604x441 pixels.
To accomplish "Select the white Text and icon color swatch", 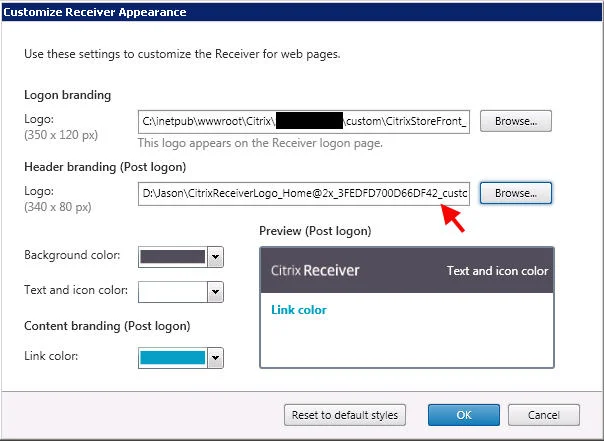I will (173, 292).
